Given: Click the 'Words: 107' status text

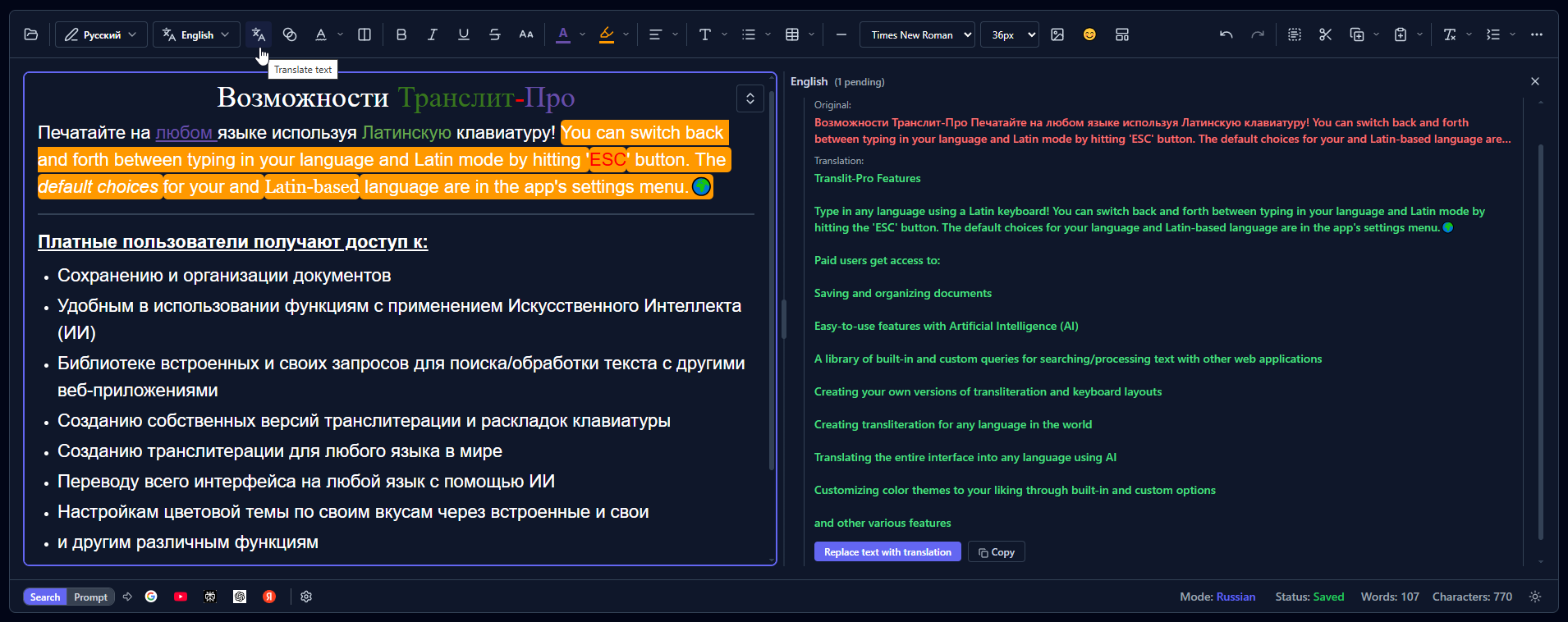Looking at the screenshot, I should (x=1390, y=597).
